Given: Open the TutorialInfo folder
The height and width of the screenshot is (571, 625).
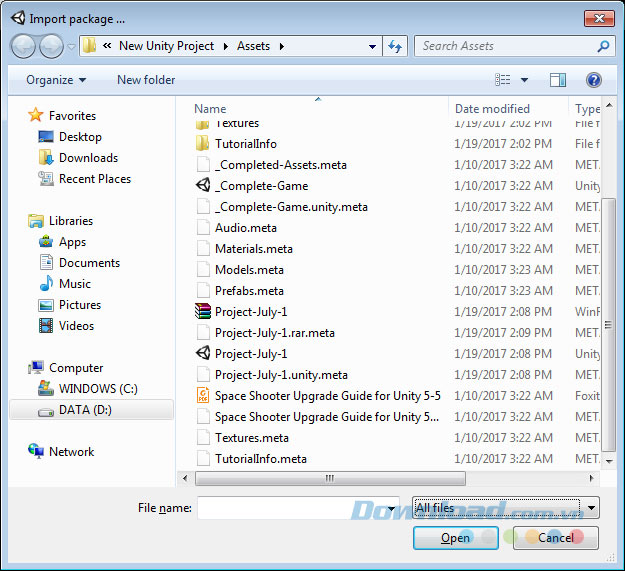Looking at the screenshot, I should (x=245, y=144).
